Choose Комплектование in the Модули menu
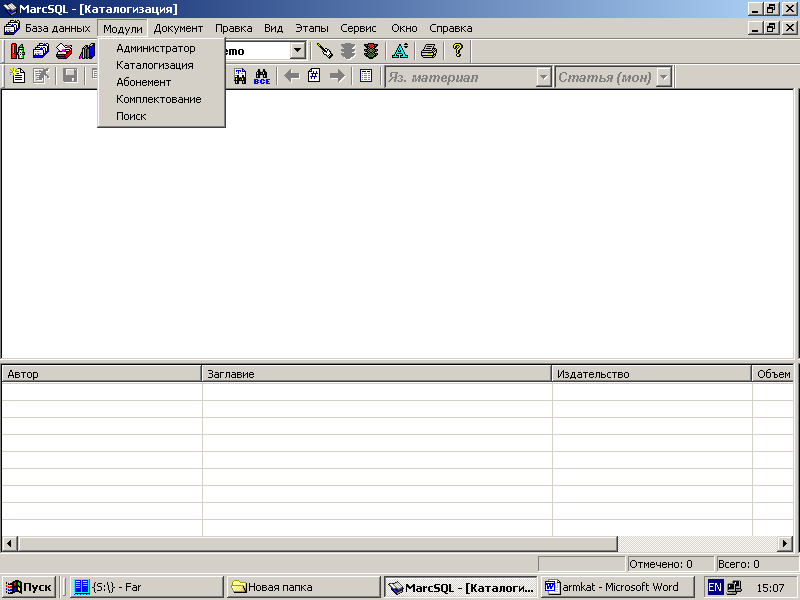The height and width of the screenshot is (600, 800). click(161, 99)
